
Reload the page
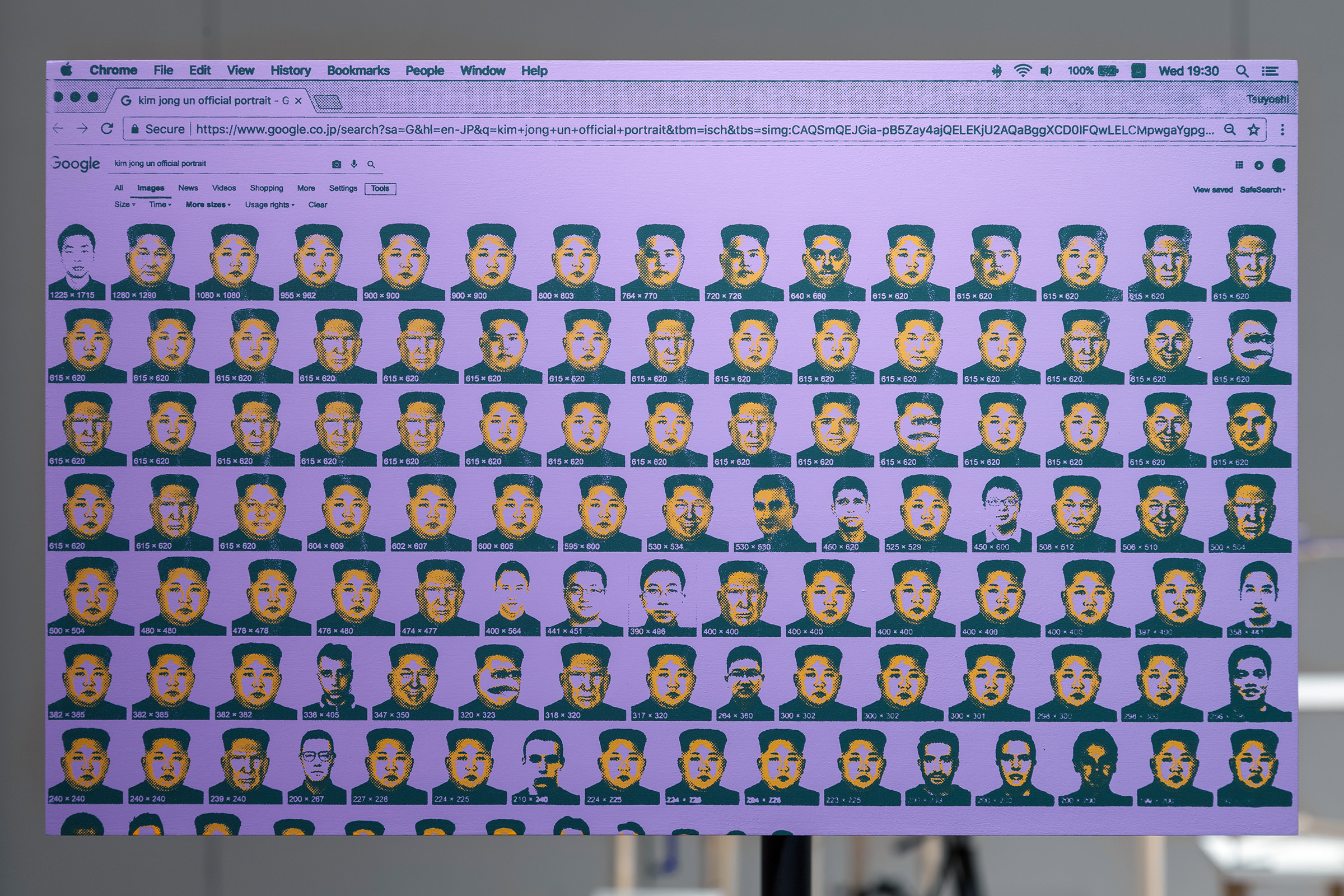point(107,128)
